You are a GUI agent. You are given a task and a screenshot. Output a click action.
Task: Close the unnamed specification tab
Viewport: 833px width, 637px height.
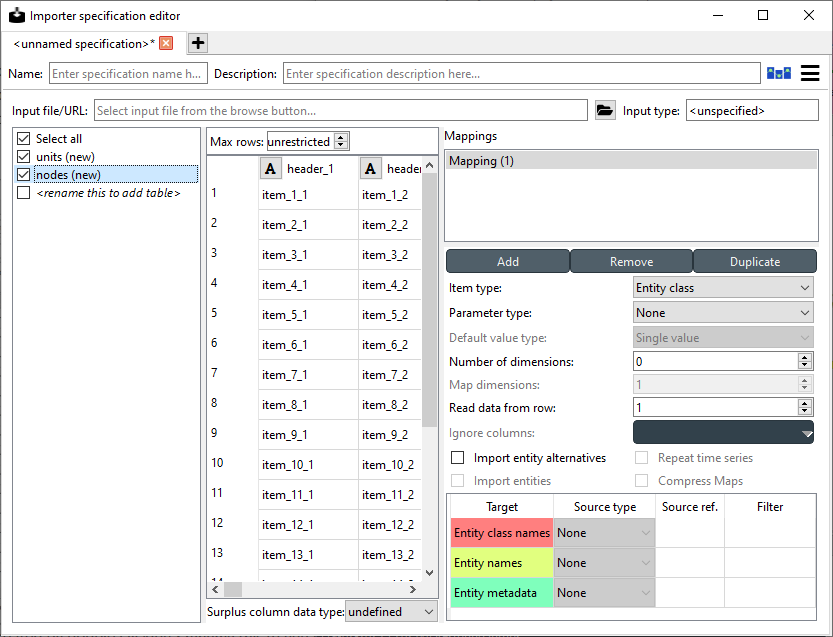tap(166, 43)
